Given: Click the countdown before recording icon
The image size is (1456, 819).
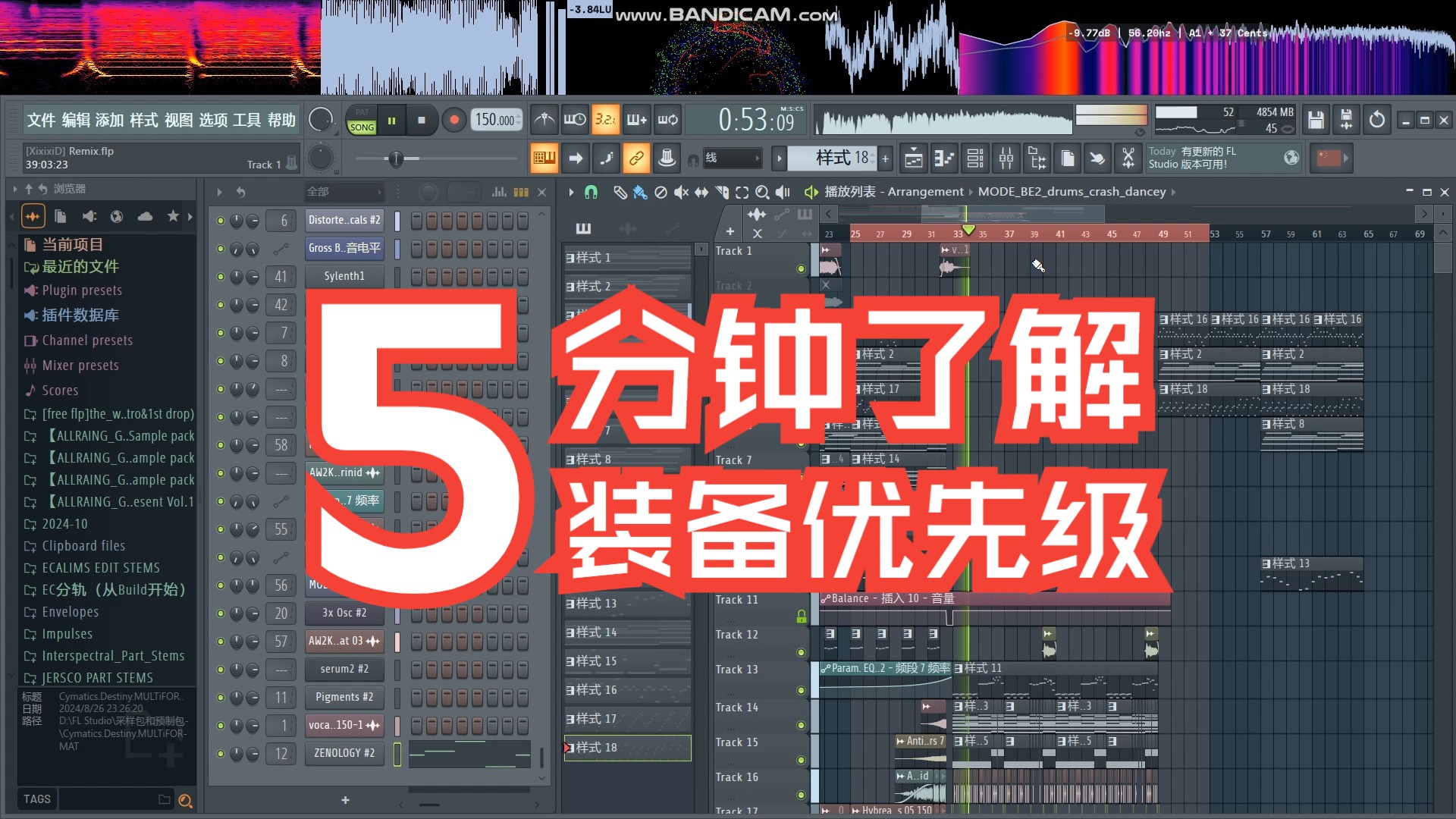Looking at the screenshot, I should click(605, 120).
